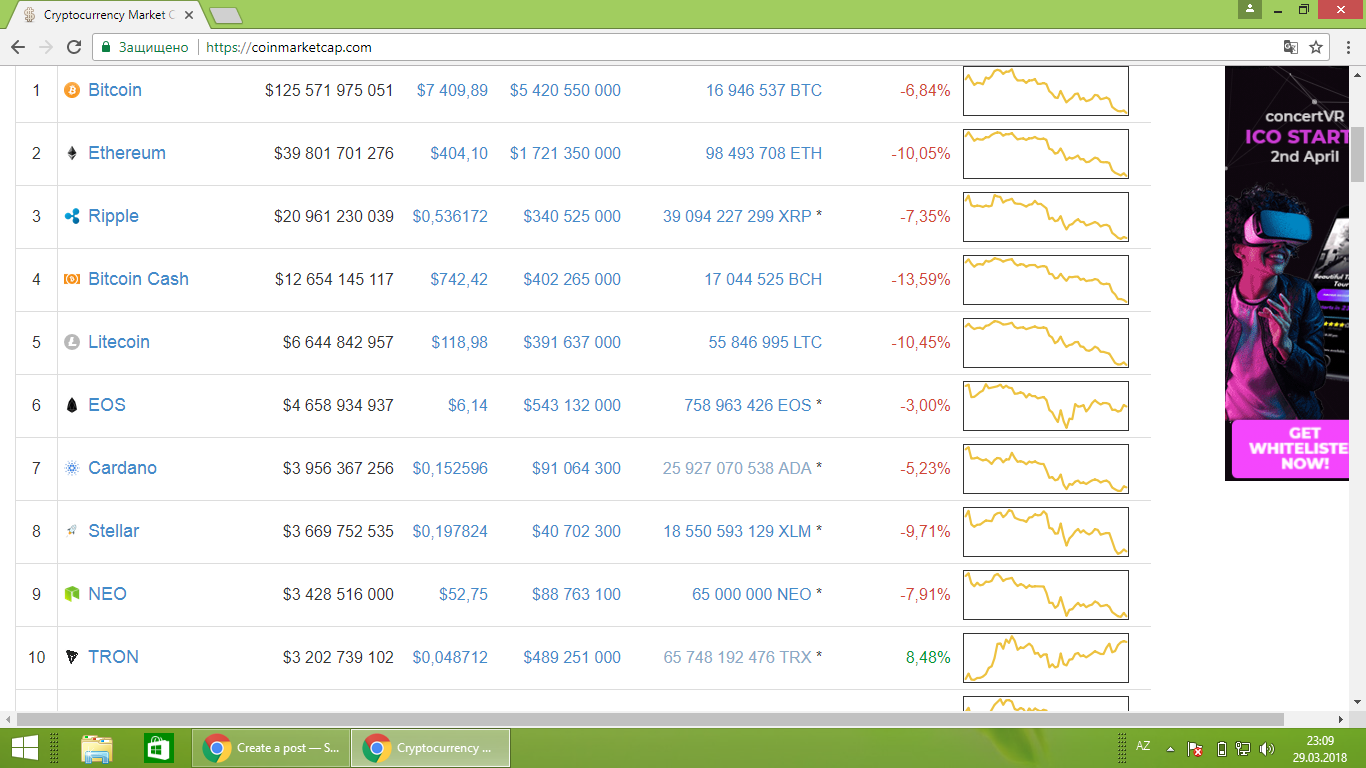Click TRON change value 8,48%
Screen dimensions: 1366x768
[x=928, y=657]
